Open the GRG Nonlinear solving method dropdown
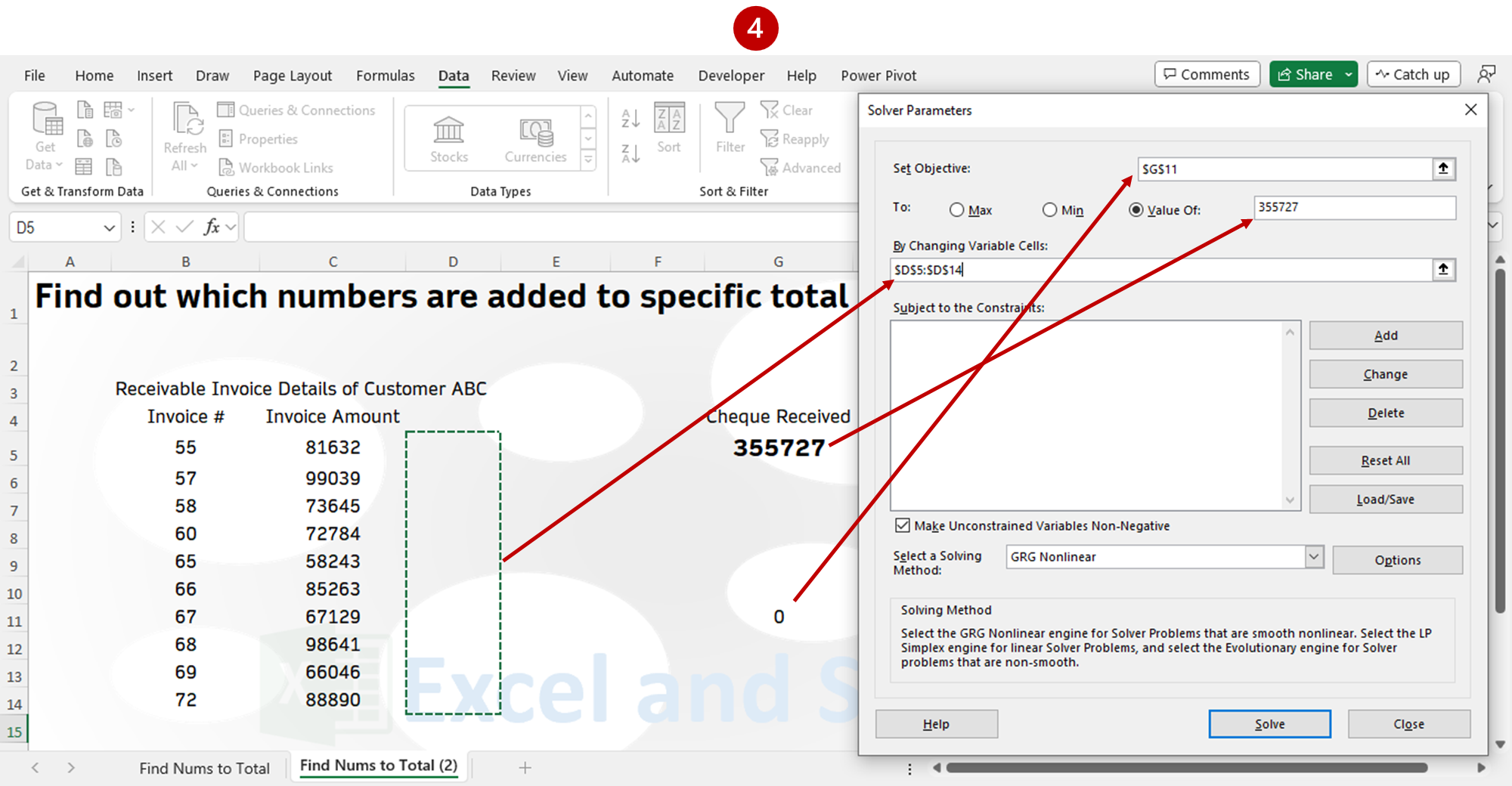The height and width of the screenshot is (786, 1512). [1315, 556]
